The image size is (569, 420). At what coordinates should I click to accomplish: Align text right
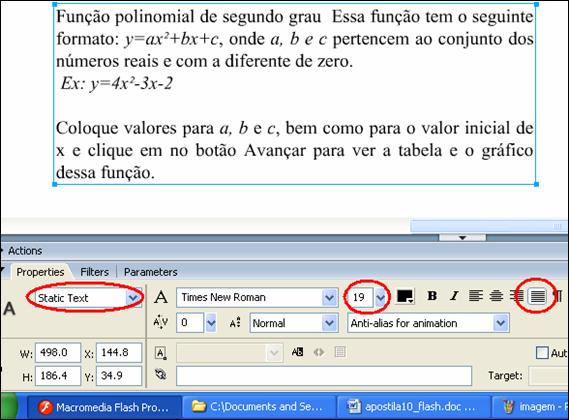pos(516,296)
